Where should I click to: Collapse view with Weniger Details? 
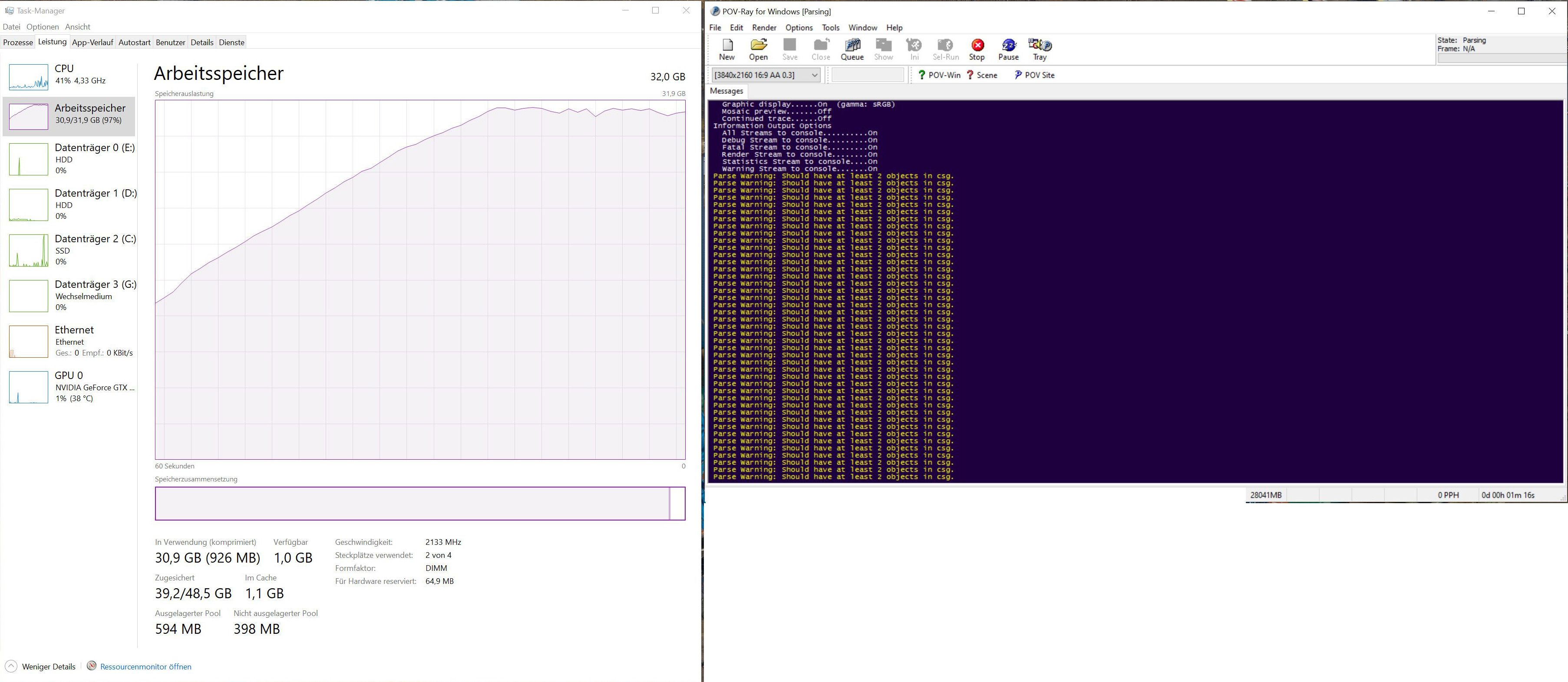(41, 666)
